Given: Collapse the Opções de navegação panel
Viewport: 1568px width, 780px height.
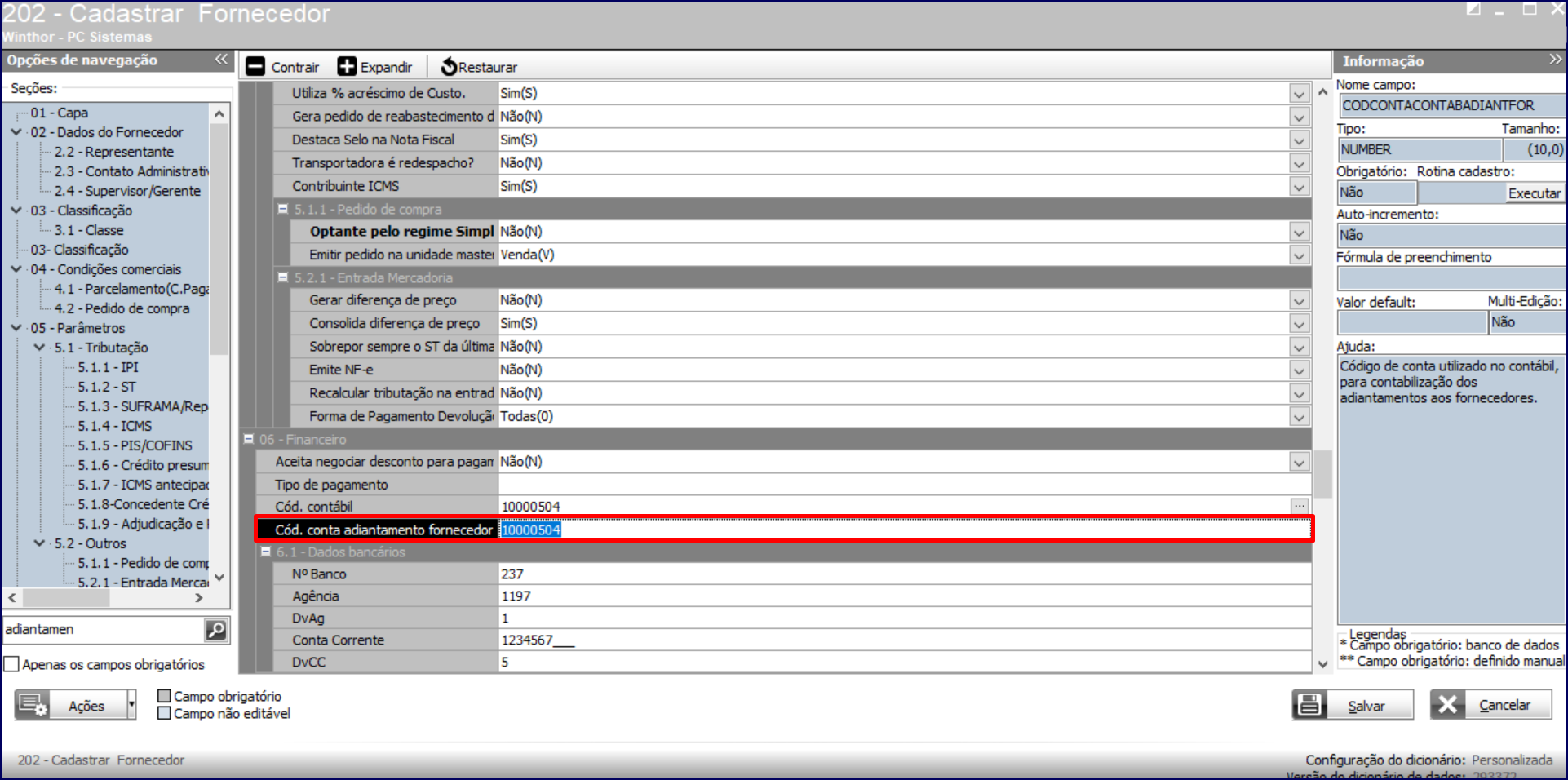Looking at the screenshot, I should tap(221, 60).
